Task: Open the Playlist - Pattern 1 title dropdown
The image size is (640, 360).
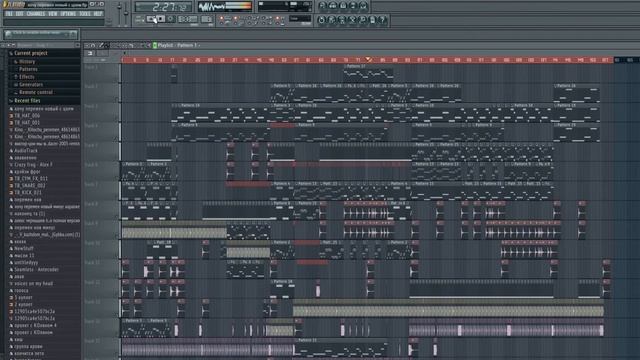Action: [178, 45]
